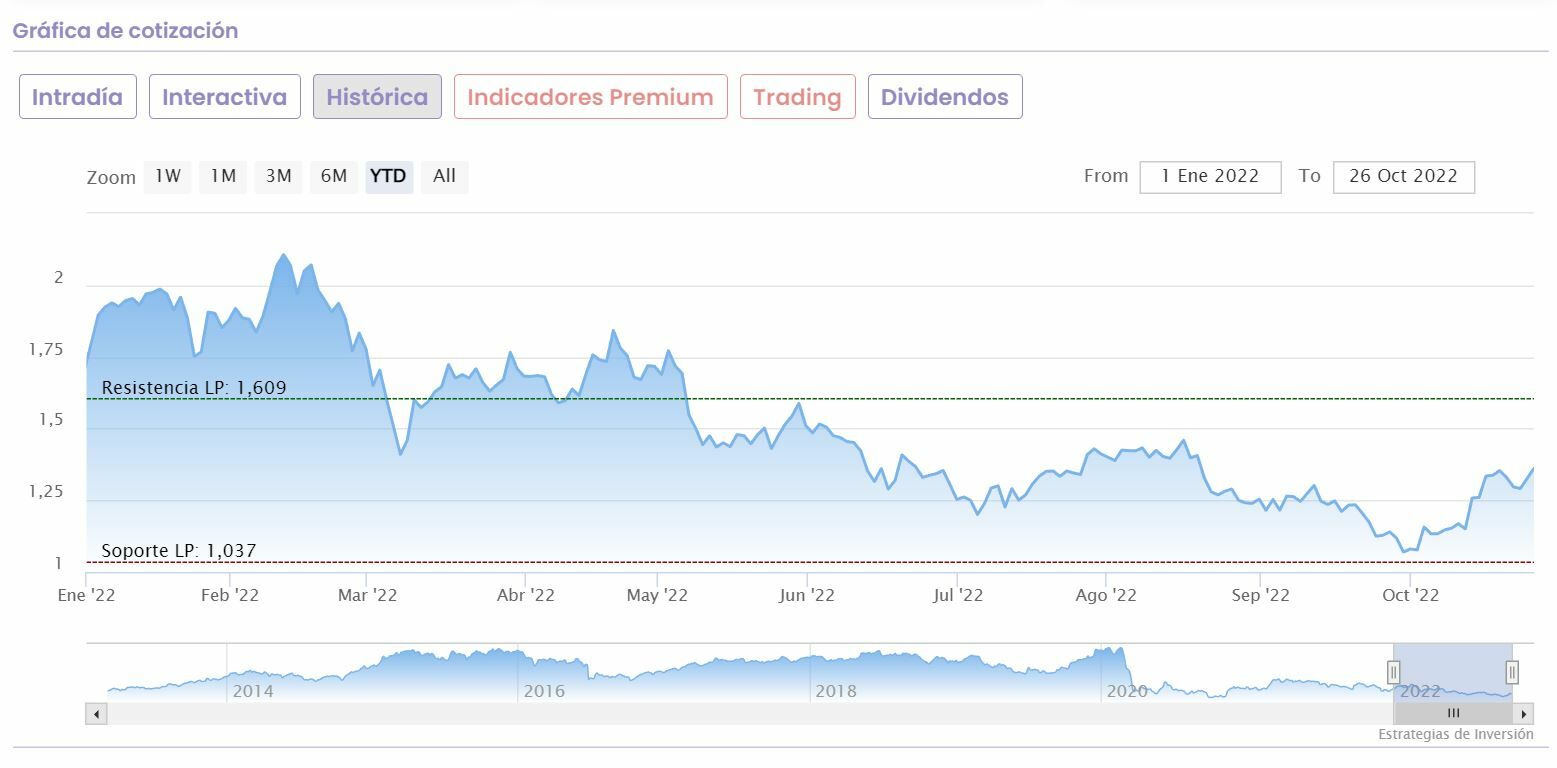Image resolution: width=1557 pixels, height=768 pixels.
Task: Select the YTD zoom button
Action: [x=388, y=177]
